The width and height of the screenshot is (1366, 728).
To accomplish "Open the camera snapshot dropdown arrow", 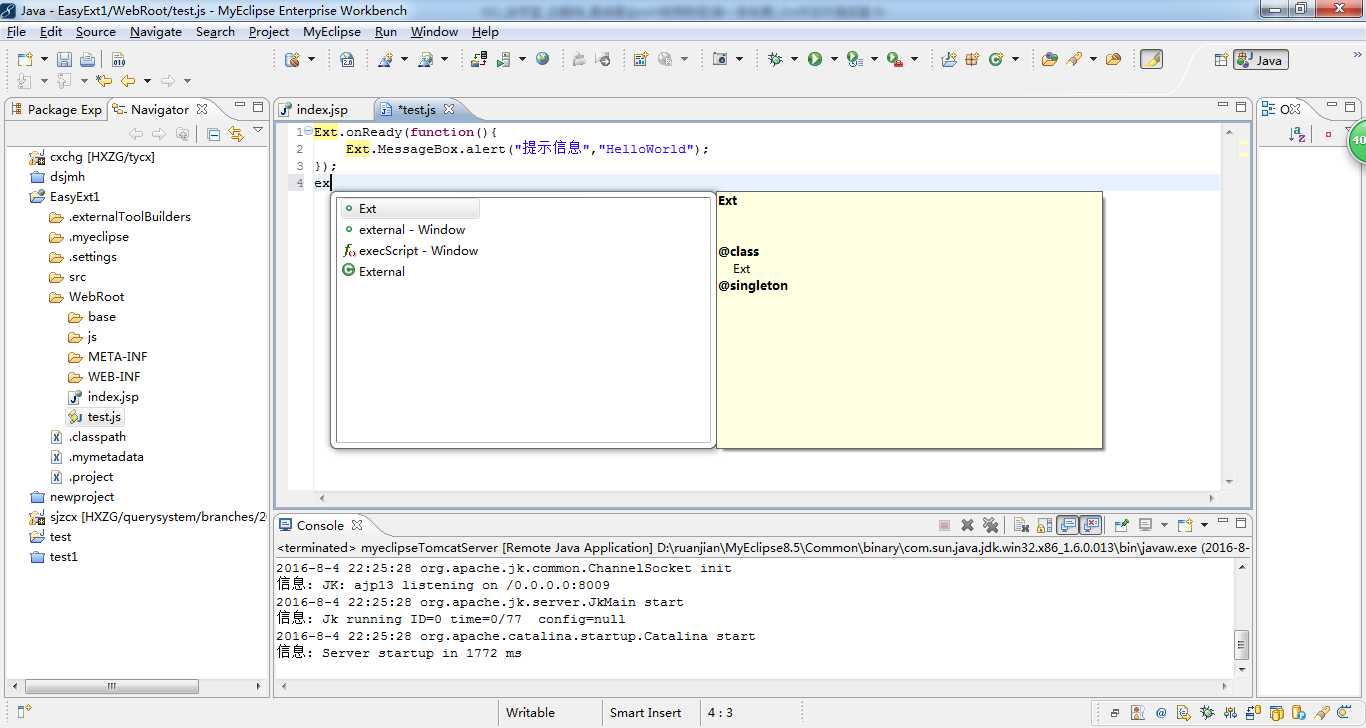I will (739, 60).
